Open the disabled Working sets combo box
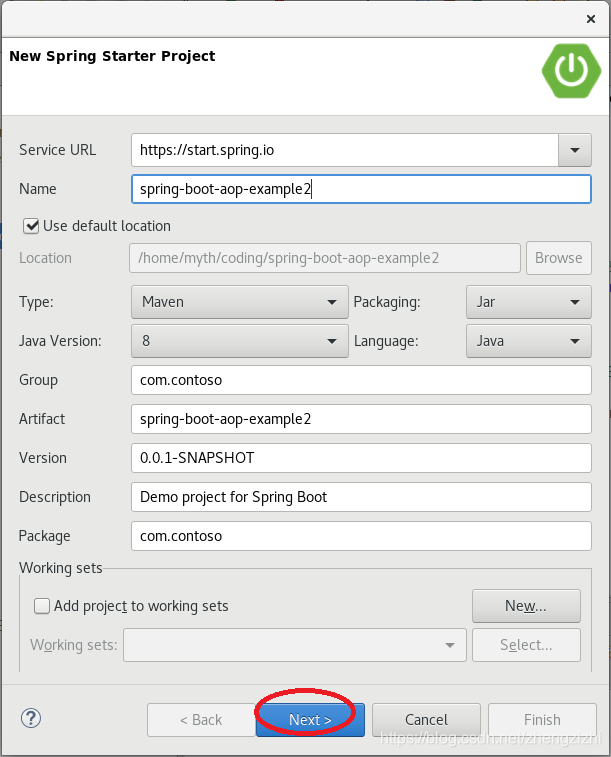Image resolution: width=611 pixels, height=757 pixels. pos(294,645)
